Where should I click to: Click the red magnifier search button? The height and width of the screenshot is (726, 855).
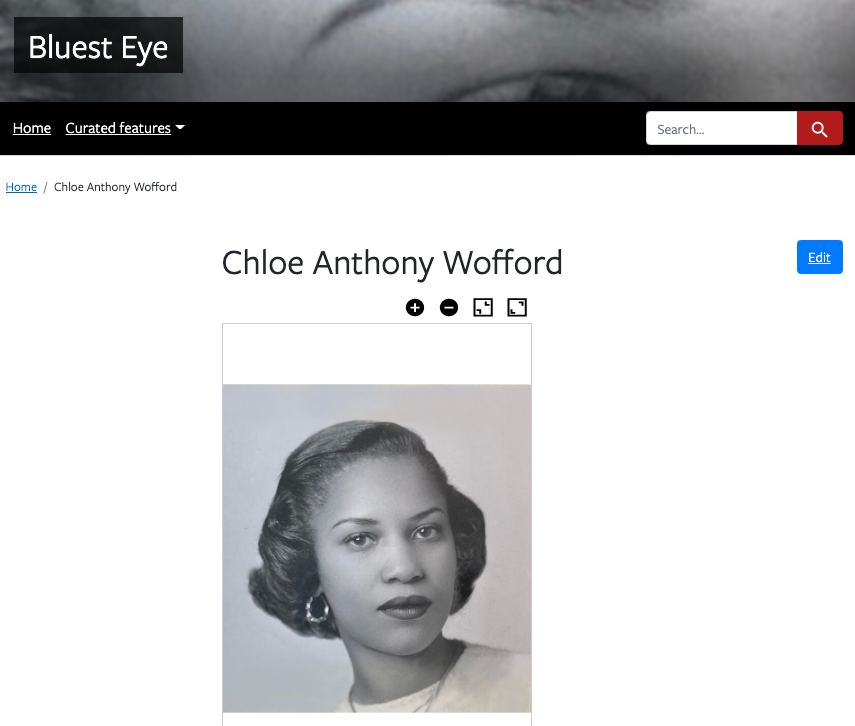[820, 129]
